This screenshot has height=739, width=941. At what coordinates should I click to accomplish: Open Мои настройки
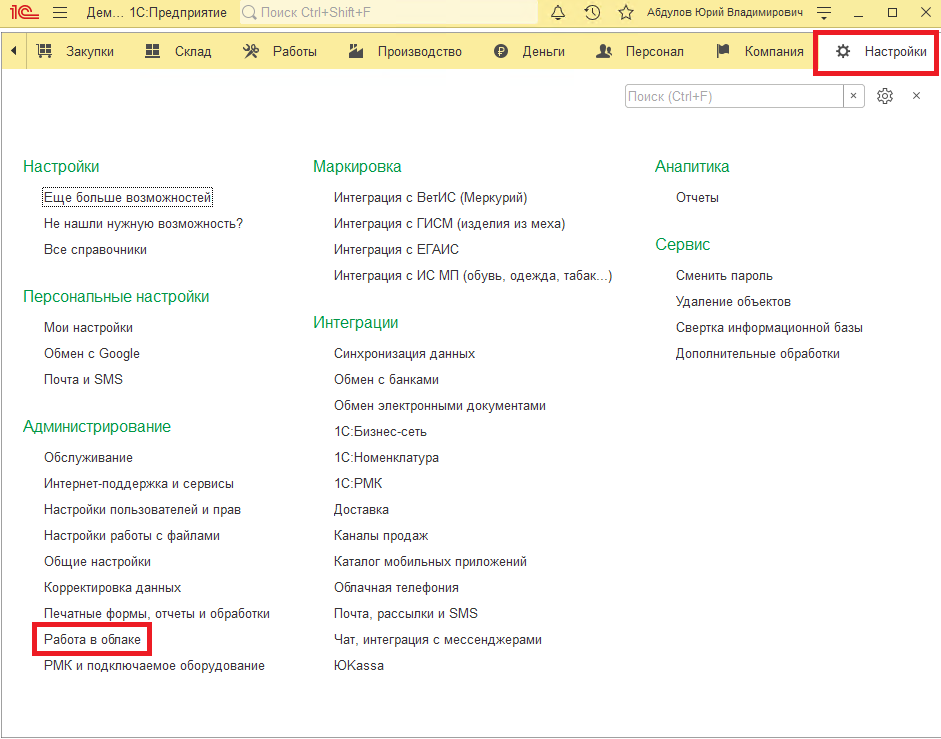(88, 327)
